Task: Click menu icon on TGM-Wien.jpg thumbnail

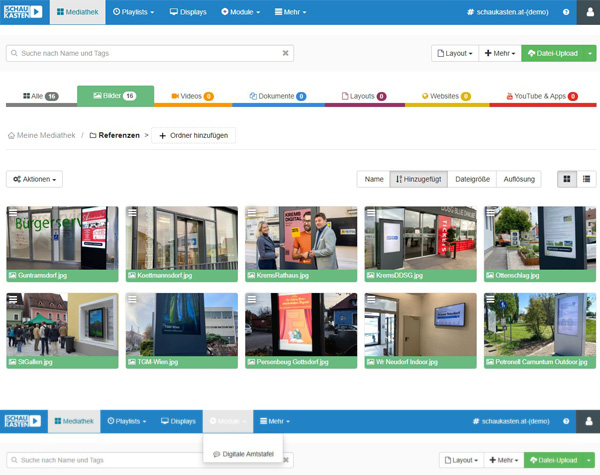Action: (132, 298)
